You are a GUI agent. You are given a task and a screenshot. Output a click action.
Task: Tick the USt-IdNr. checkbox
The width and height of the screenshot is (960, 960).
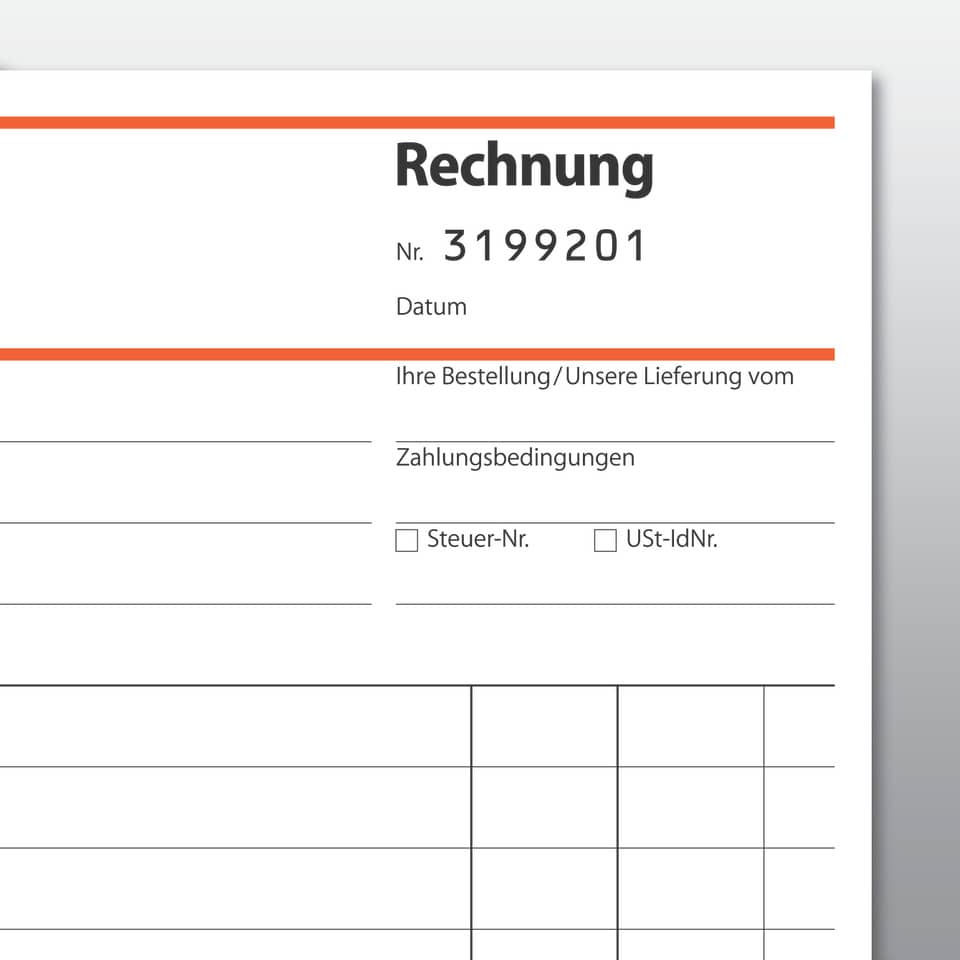[x=605, y=541]
